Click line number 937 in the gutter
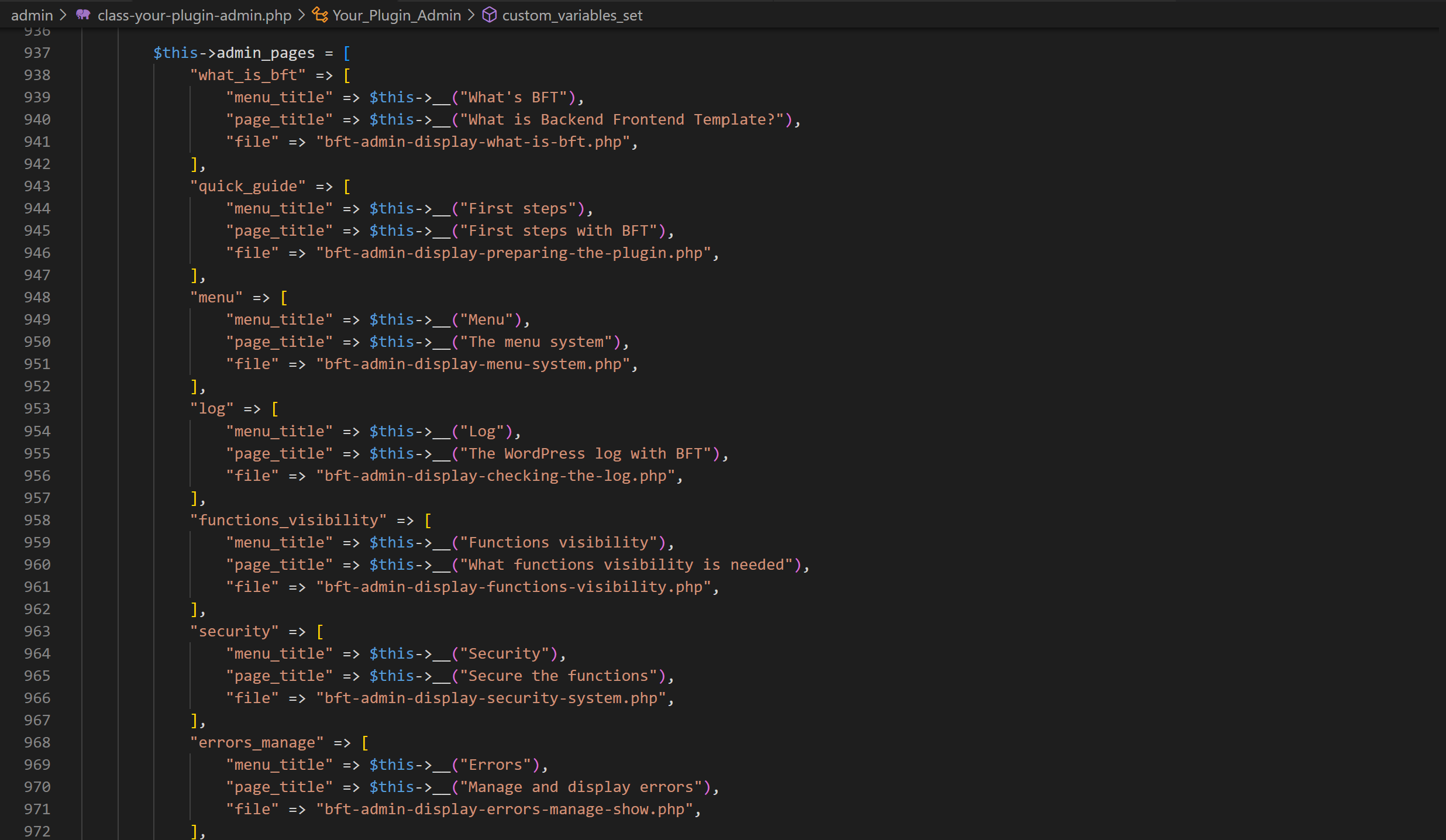This screenshot has width=1446, height=840. 37,53
